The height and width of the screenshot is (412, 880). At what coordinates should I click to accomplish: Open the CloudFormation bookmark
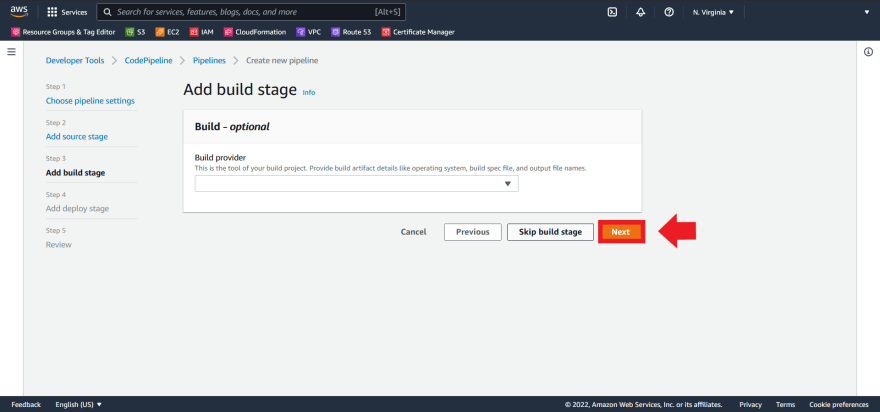point(255,32)
